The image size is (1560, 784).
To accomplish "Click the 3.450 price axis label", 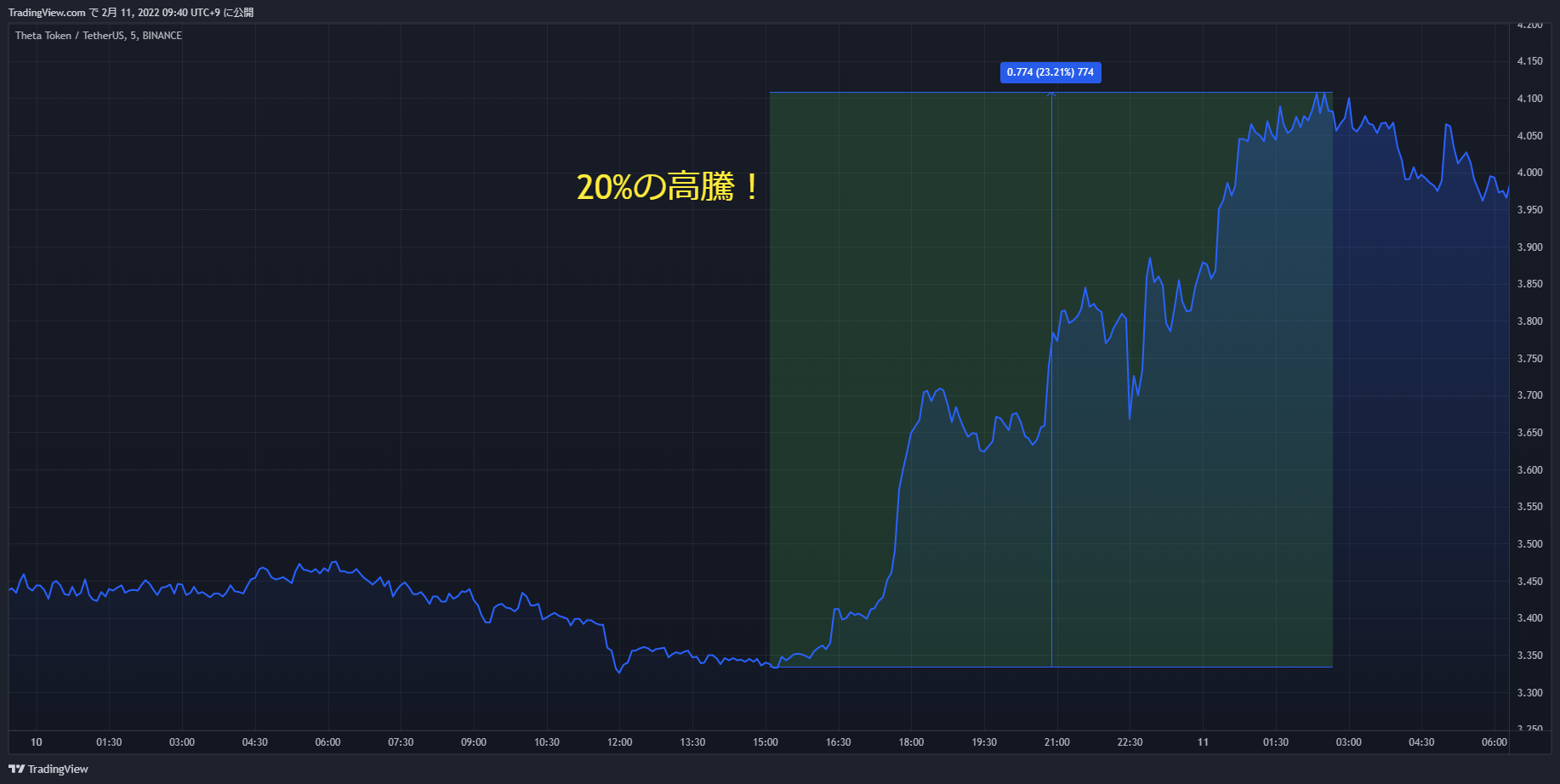I will pyautogui.click(x=1529, y=582).
